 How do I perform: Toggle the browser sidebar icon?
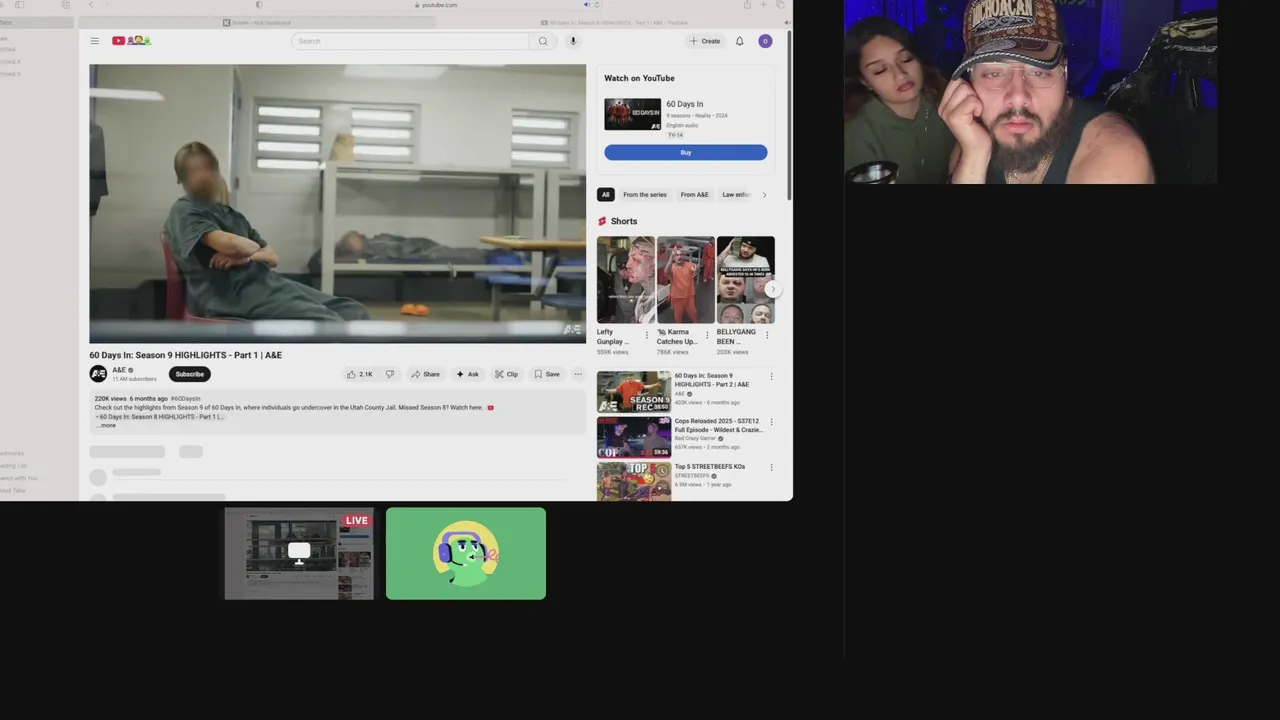click(x=19, y=5)
